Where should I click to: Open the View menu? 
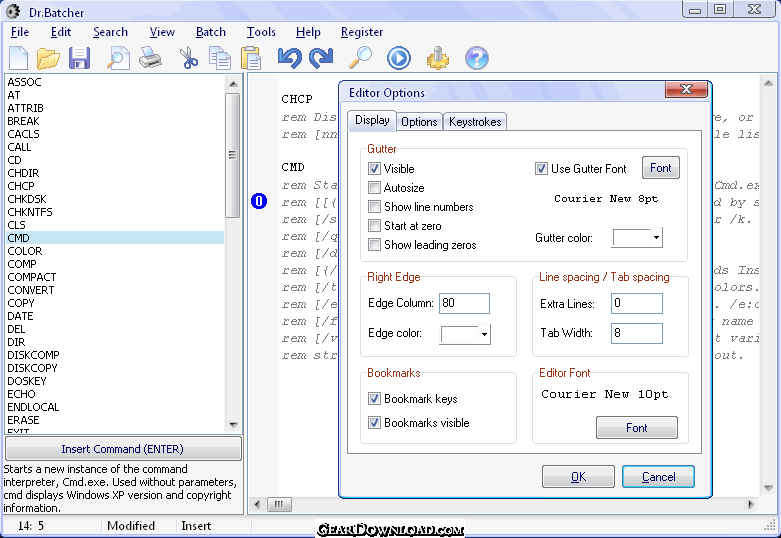(162, 32)
